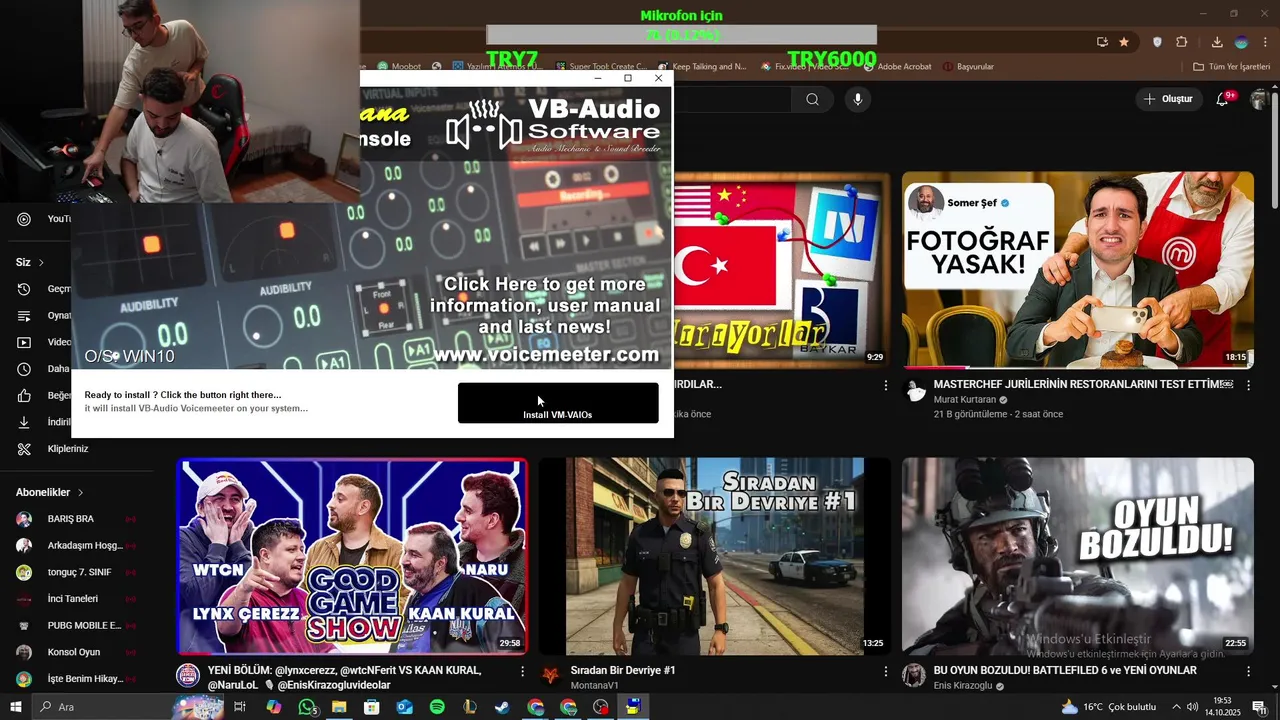Open the Kliplerim sidebar item

[68, 449]
